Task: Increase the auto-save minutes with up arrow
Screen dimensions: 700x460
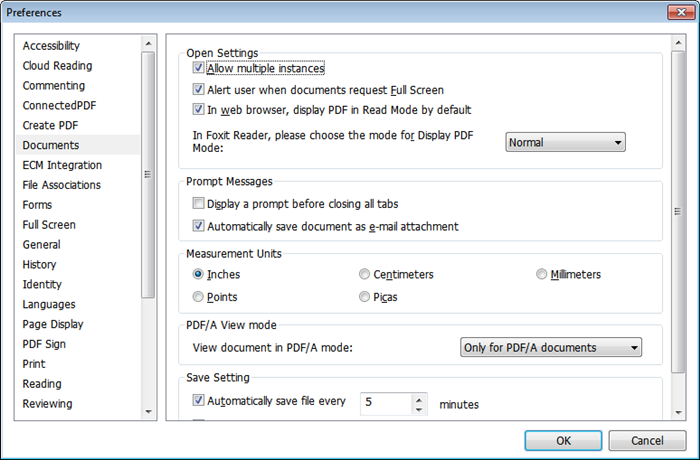Action: [x=420, y=398]
